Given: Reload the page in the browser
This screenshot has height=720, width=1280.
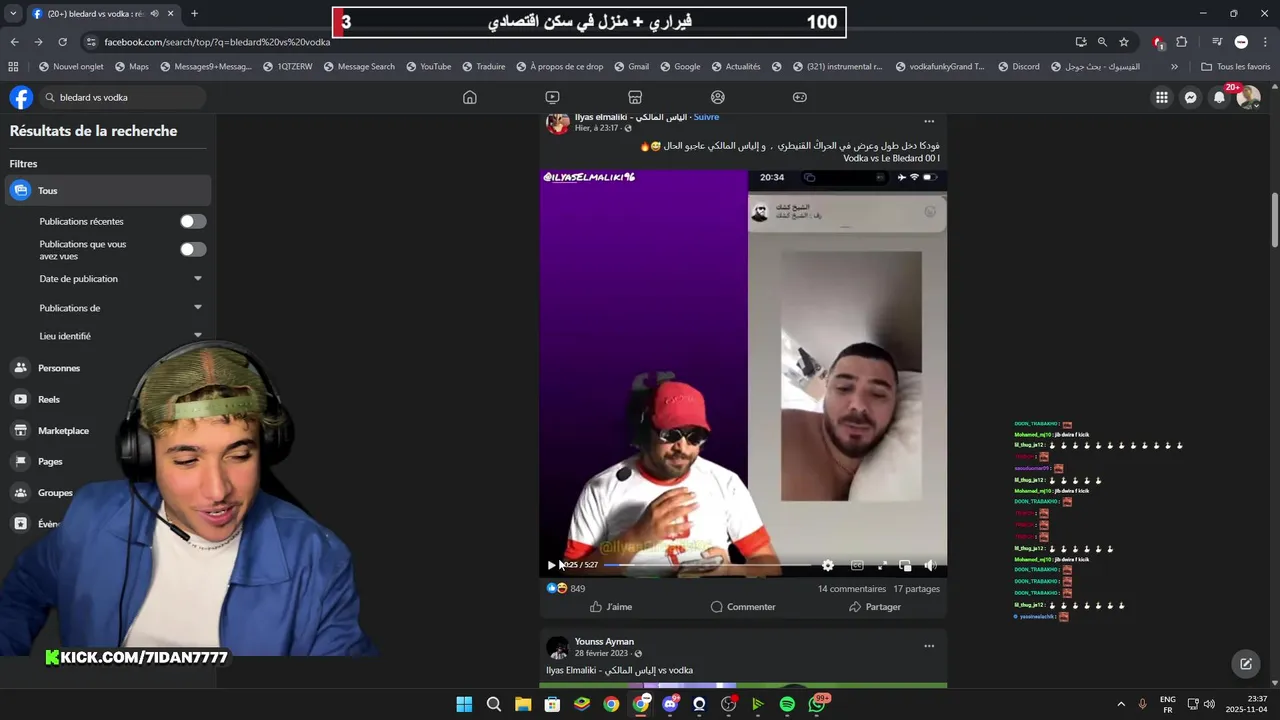Looking at the screenshot, I should [x=62, y=42].
